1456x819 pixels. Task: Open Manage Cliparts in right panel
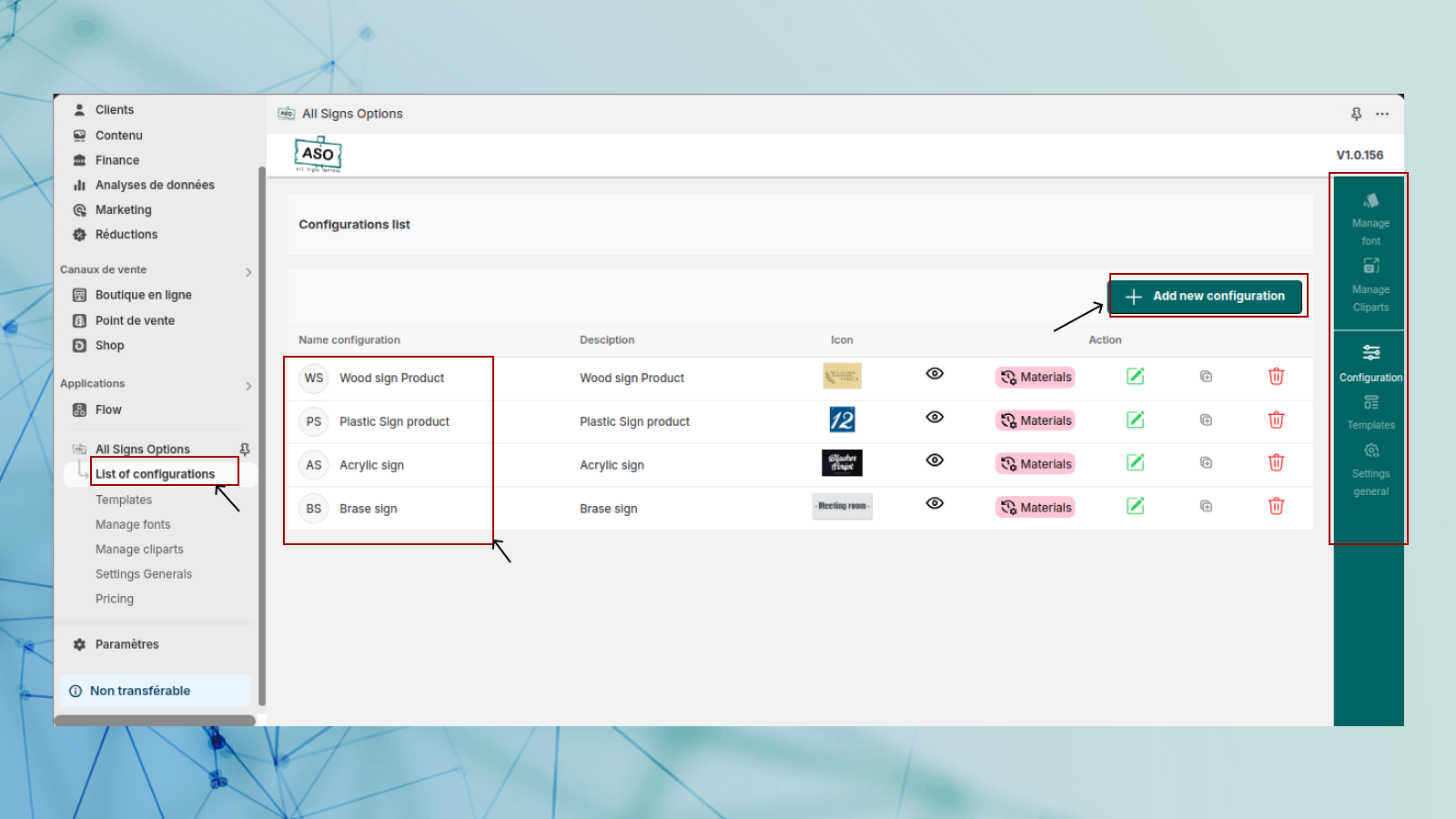[x=1370, y=285]
